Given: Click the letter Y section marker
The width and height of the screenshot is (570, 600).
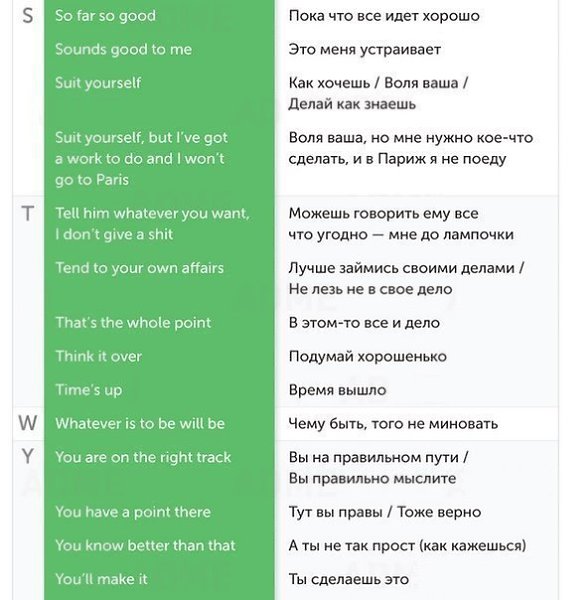Looking at the screenshot, I should pyautogui.click(x=28, y=457).
